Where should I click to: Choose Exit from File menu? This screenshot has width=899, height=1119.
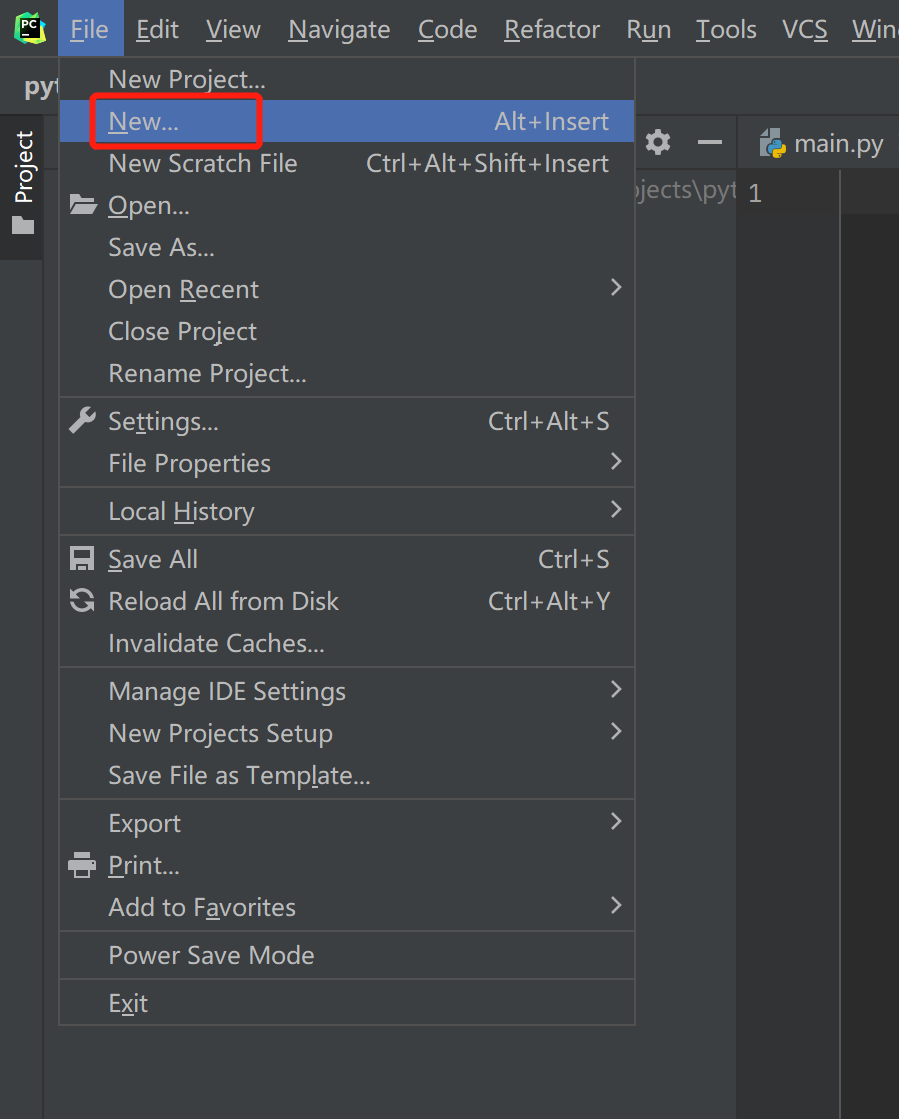coord(347,1003)
